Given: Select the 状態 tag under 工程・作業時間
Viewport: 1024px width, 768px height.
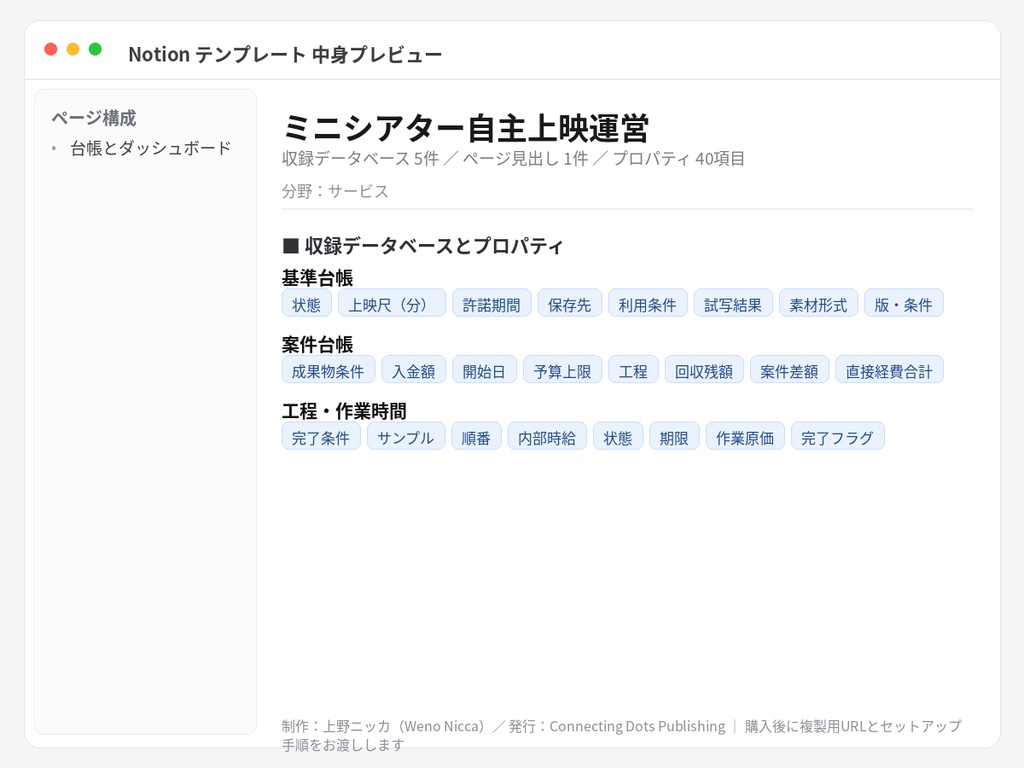Looking at the screenshot, I should click(618, 437).
